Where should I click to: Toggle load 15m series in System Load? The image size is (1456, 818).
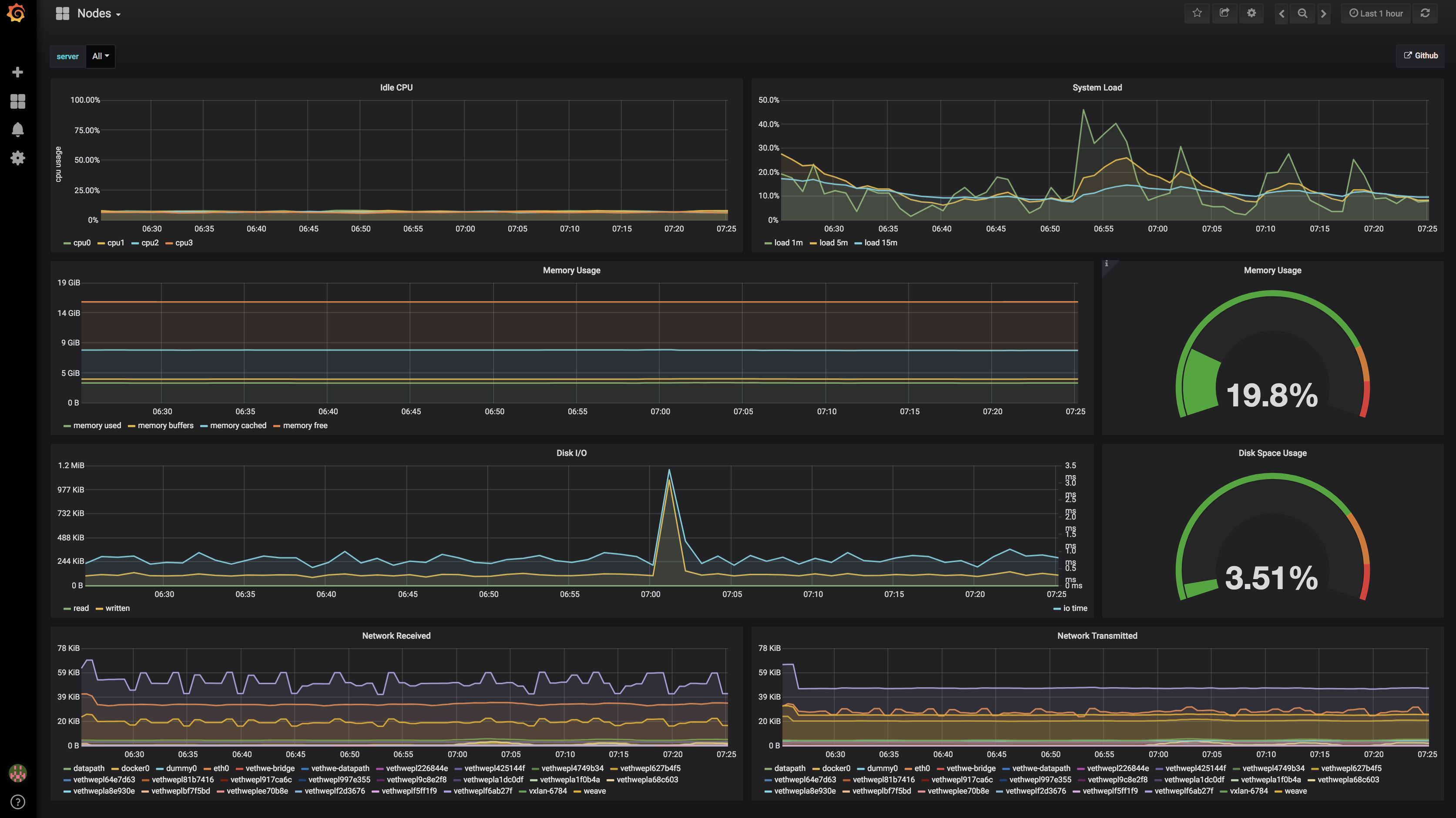(880, 243)
